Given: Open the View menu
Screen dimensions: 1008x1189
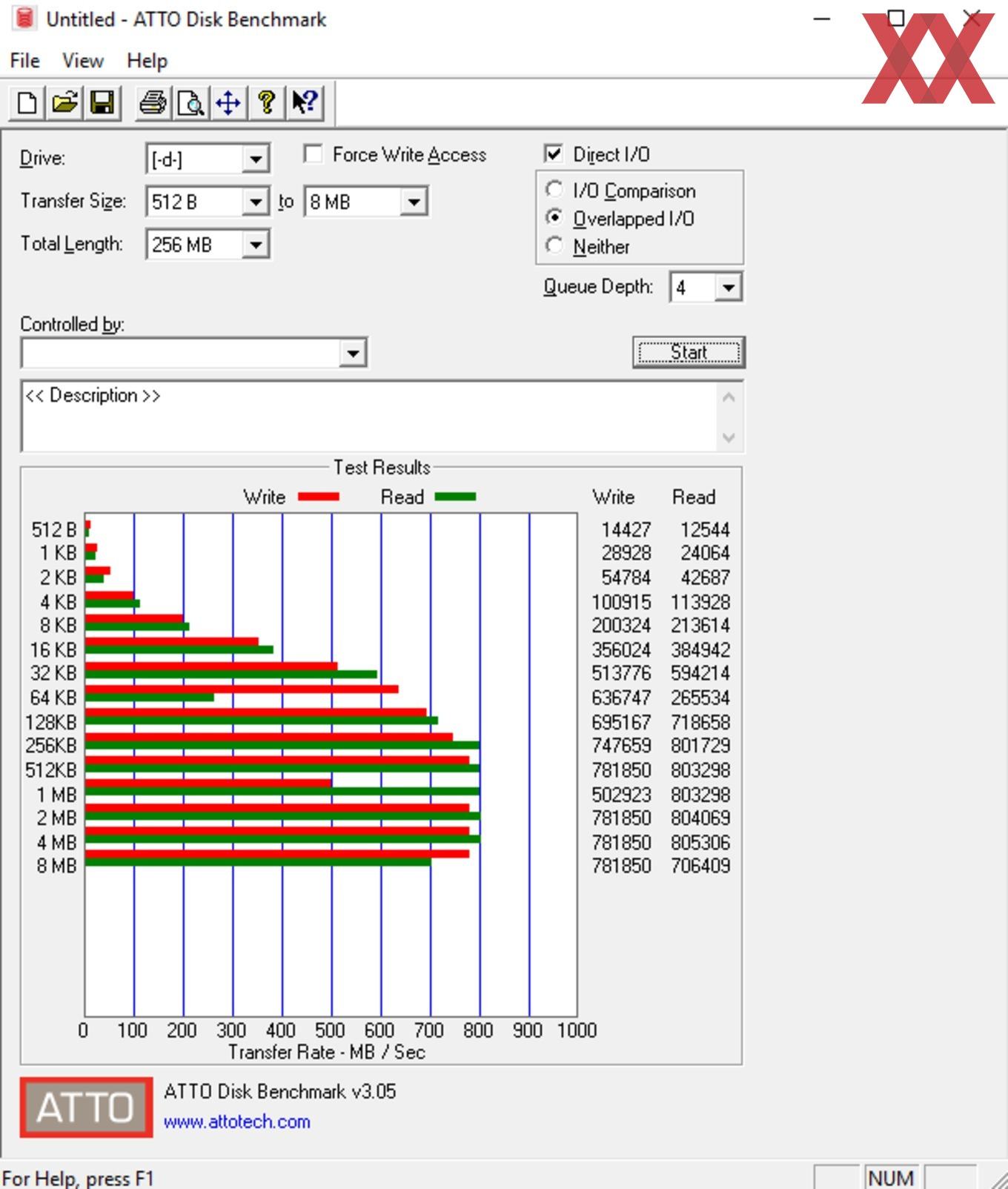Looking at the screenshot, I should click(x=82, y=61).
